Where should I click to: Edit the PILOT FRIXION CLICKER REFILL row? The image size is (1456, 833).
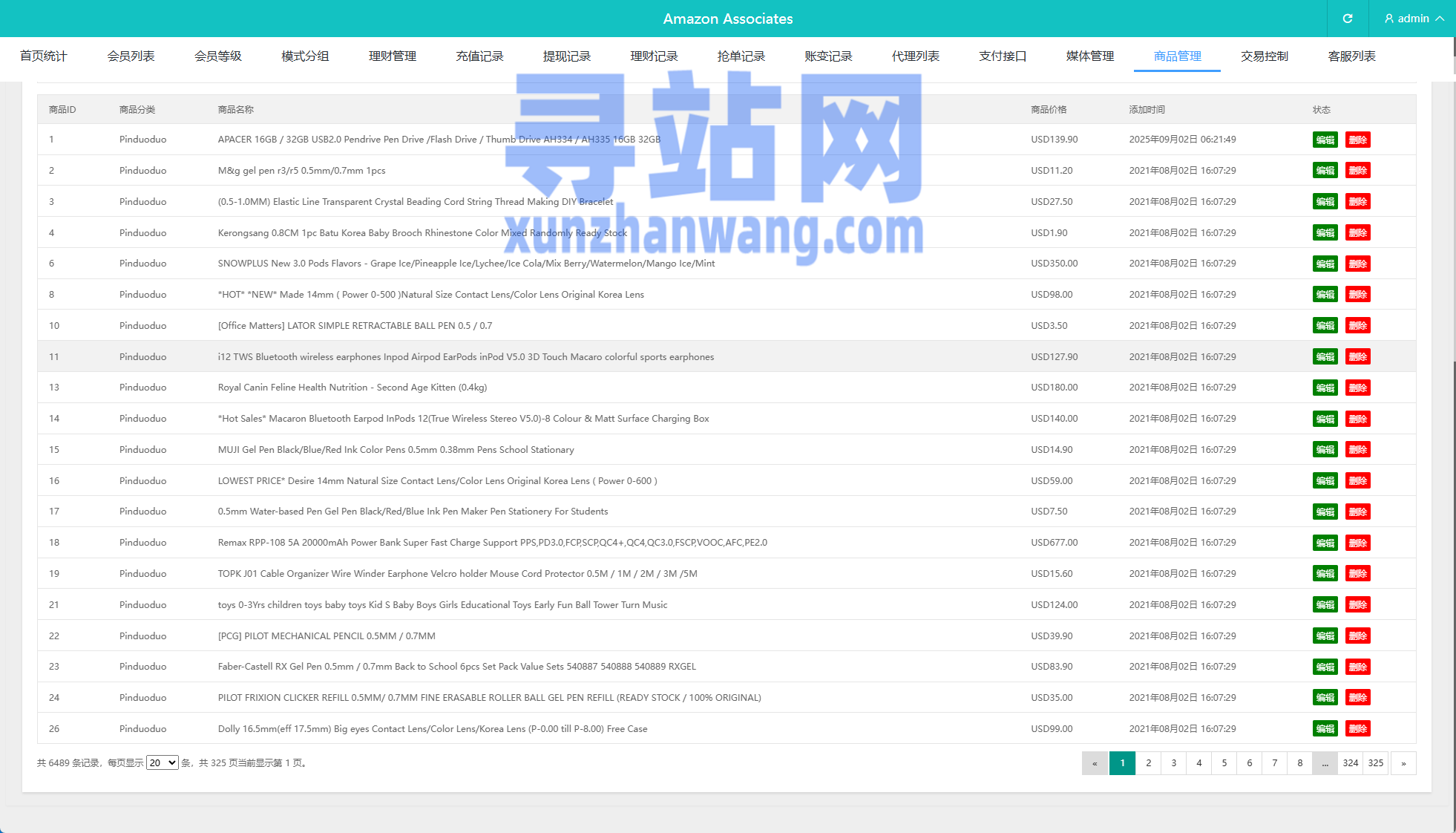point(1325,698)
